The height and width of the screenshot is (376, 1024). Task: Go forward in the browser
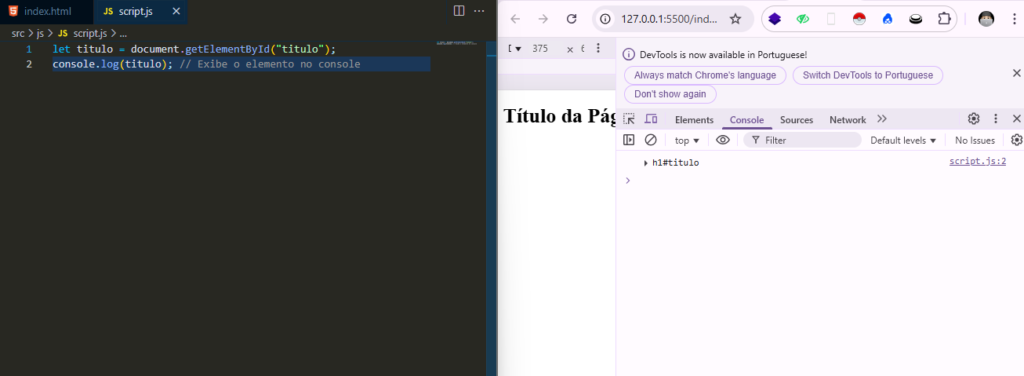[x=543, y=19]
